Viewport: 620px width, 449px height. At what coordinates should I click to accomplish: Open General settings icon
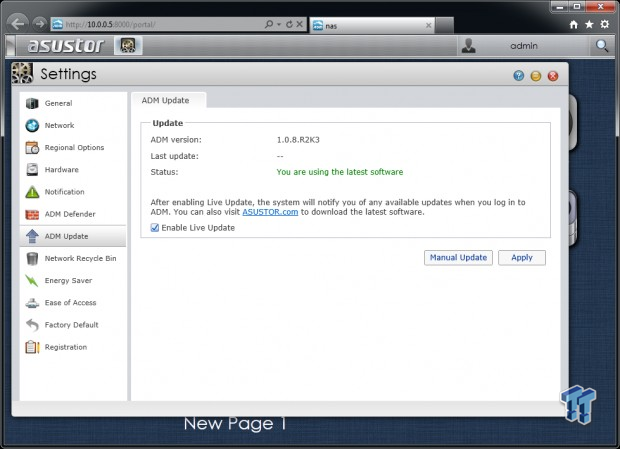click(x=32, y=103)
